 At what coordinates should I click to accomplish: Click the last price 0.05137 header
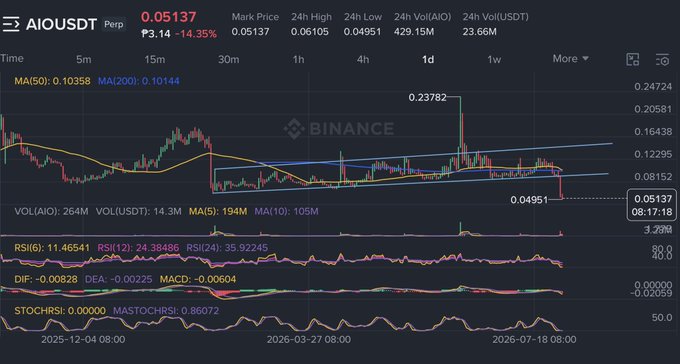pos(168,17)
